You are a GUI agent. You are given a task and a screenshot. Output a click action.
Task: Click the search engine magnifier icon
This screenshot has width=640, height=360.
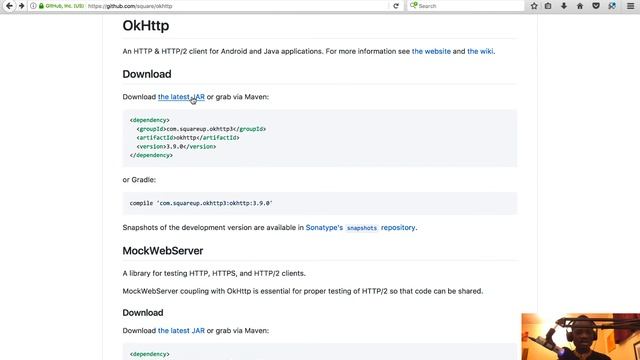(x=413, y=6)
